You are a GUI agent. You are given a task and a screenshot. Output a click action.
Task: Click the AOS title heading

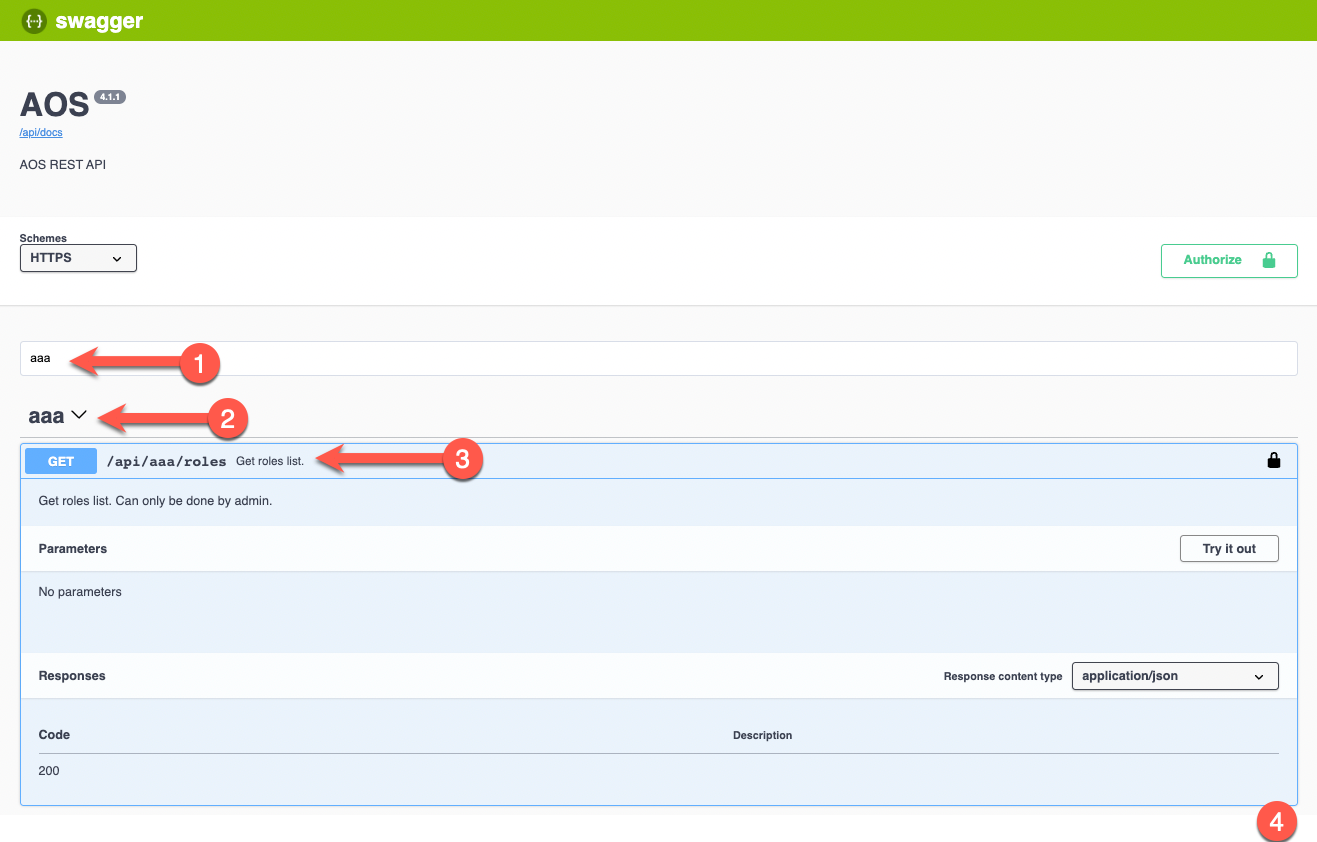[52, 103]
